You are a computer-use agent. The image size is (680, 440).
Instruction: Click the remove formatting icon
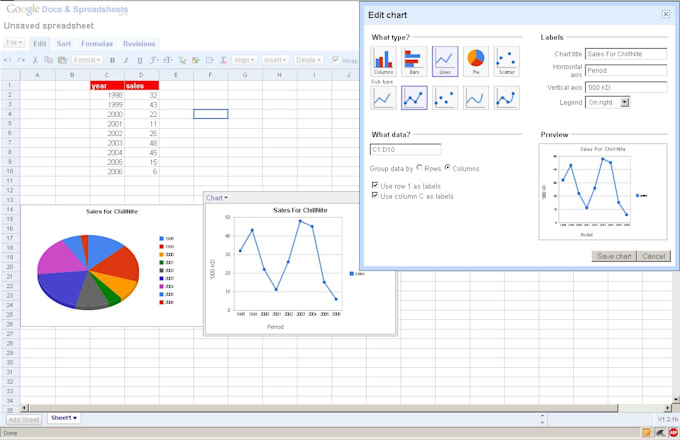(x=223, y=60)
